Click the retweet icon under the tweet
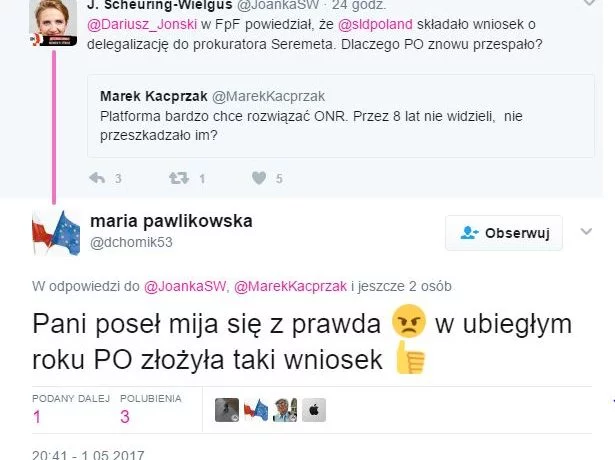 [x=179, y=178]
